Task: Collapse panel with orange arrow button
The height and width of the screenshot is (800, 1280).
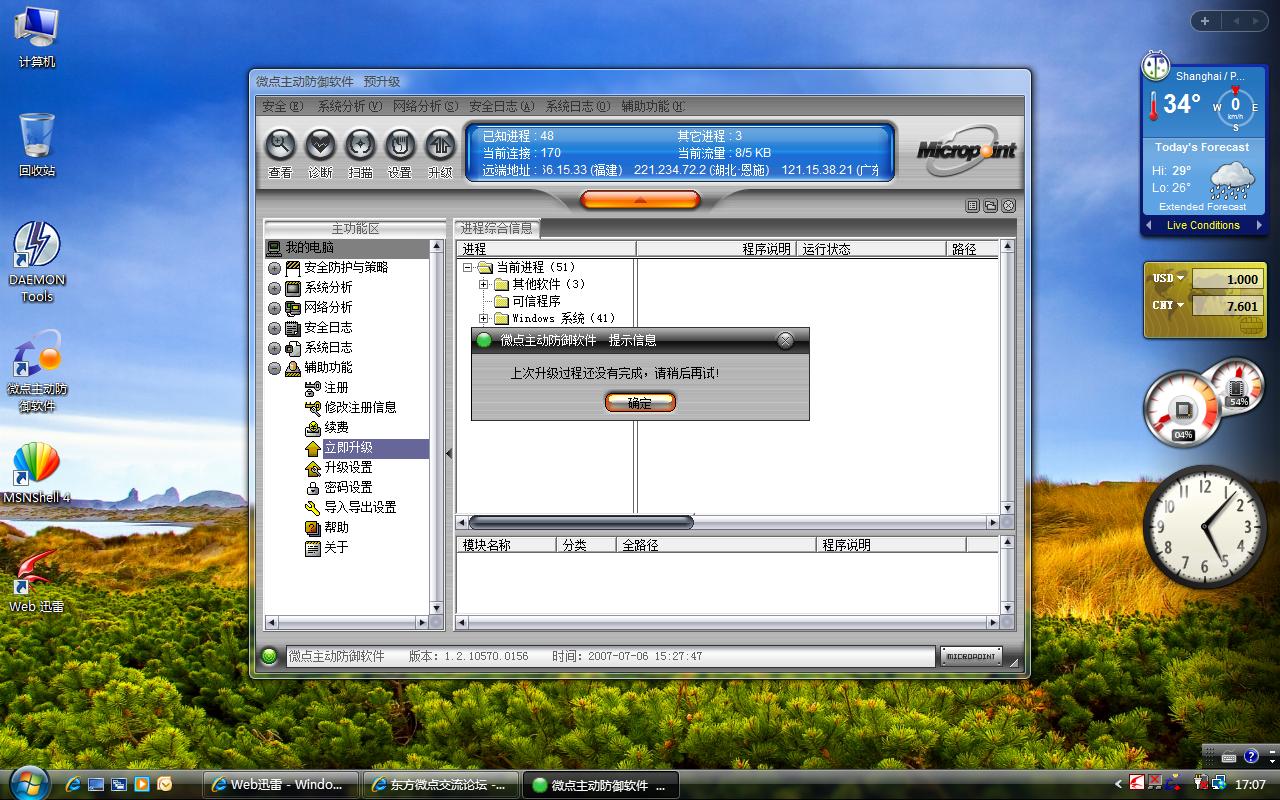Action: pos(640,200)
